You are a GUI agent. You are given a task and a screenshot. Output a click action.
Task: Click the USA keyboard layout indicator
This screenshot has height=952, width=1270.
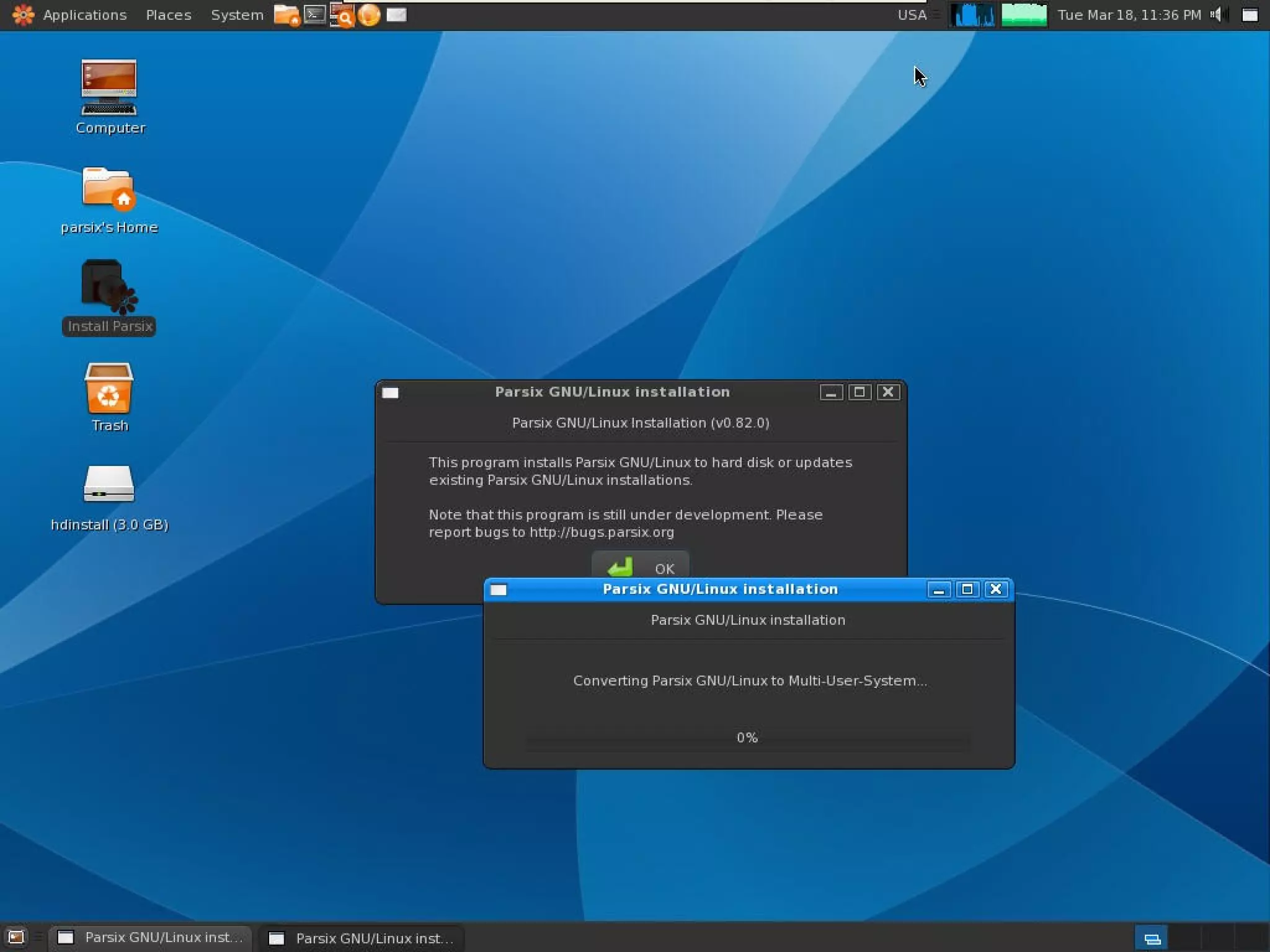[912, 15]
